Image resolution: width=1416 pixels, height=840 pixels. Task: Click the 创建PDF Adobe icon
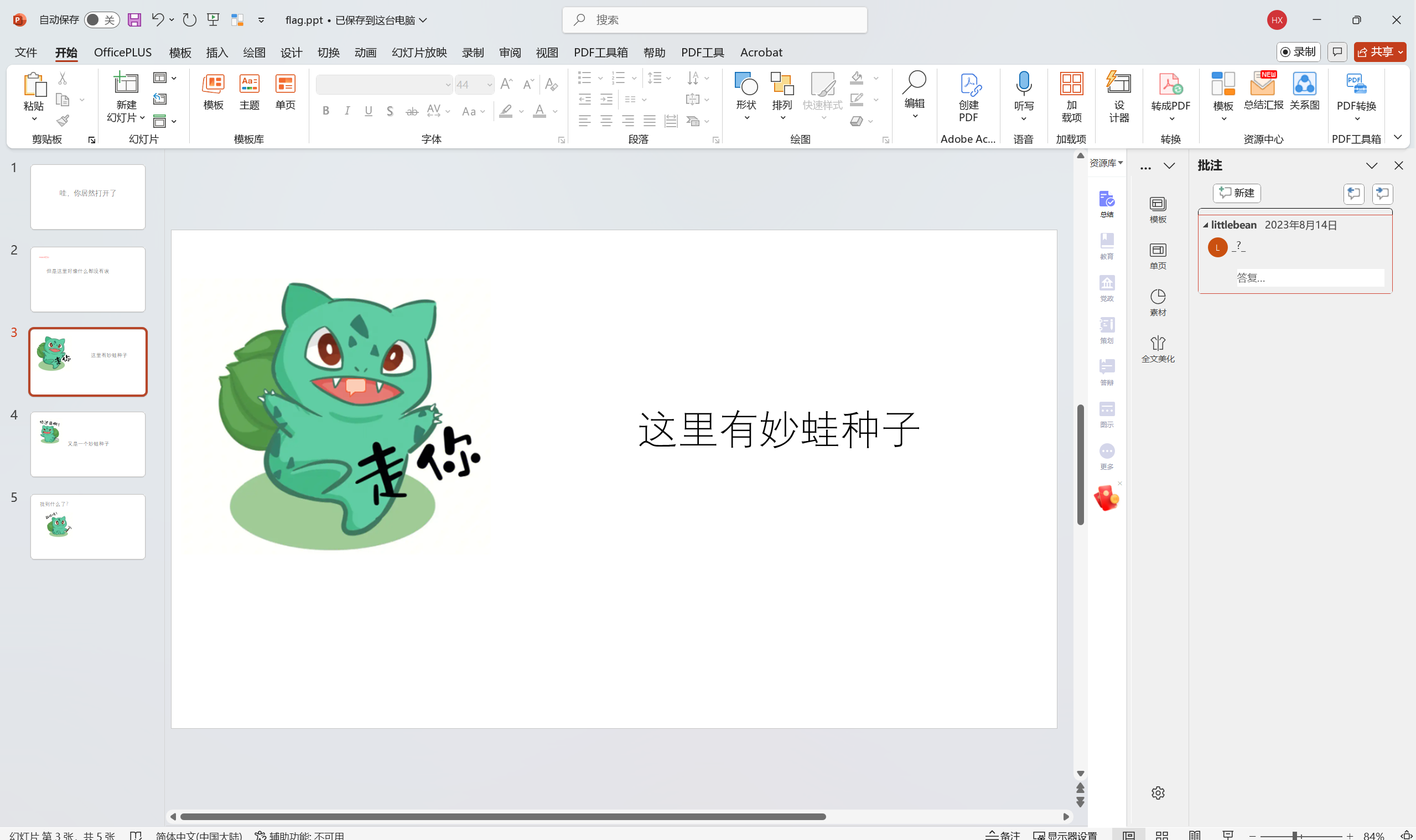tap(968, 97)
